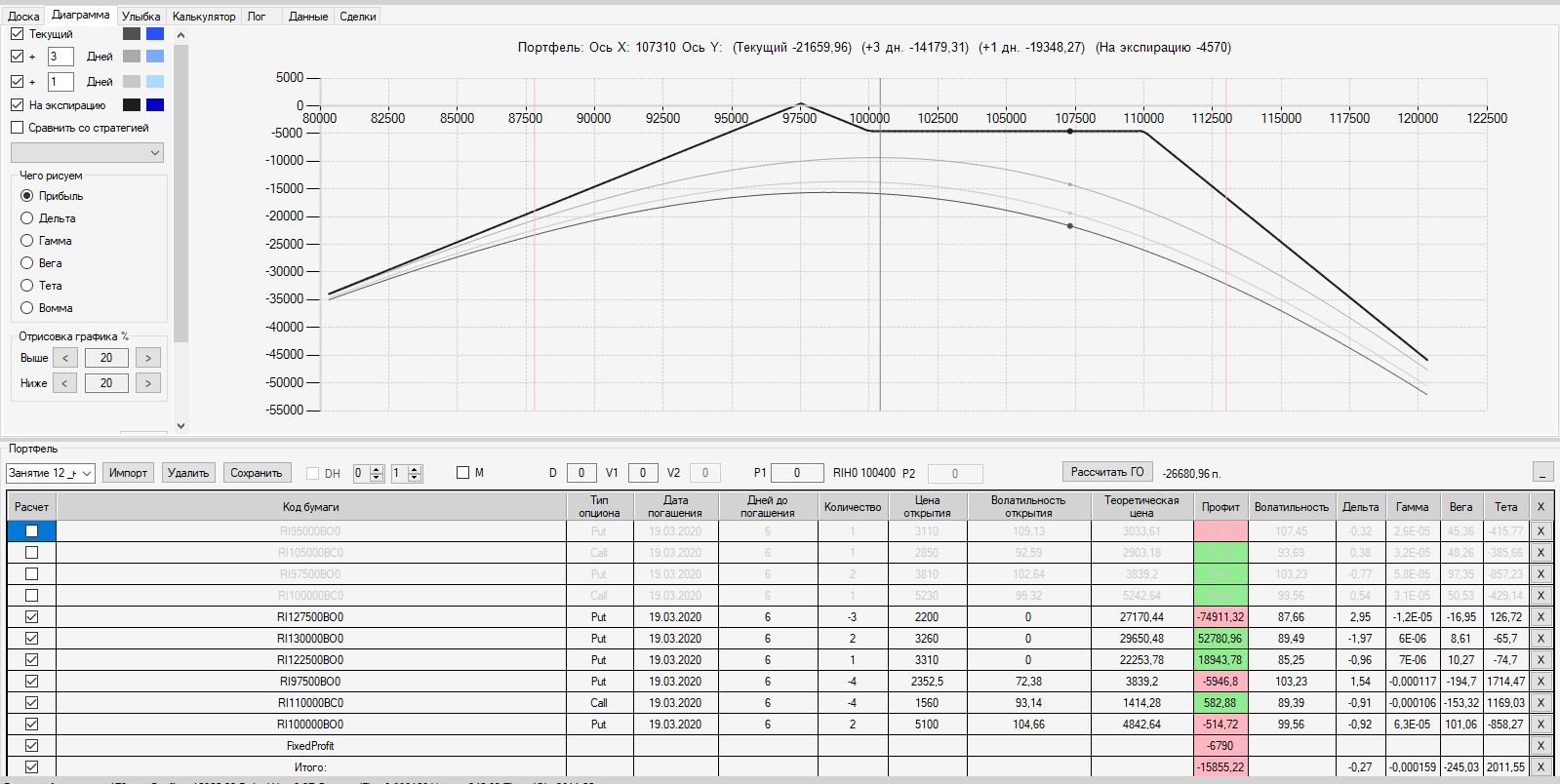Click the dark gray swatch for Текущий
Viewport: 1560px width, 784px height.
click(x=132, y=33)
